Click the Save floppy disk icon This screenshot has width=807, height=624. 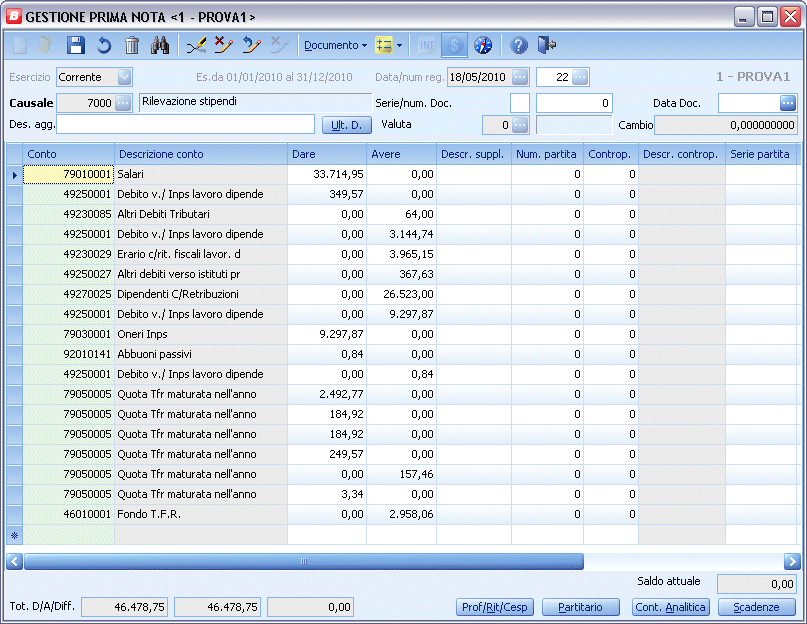pyautogui.click(x=76, y=45)
